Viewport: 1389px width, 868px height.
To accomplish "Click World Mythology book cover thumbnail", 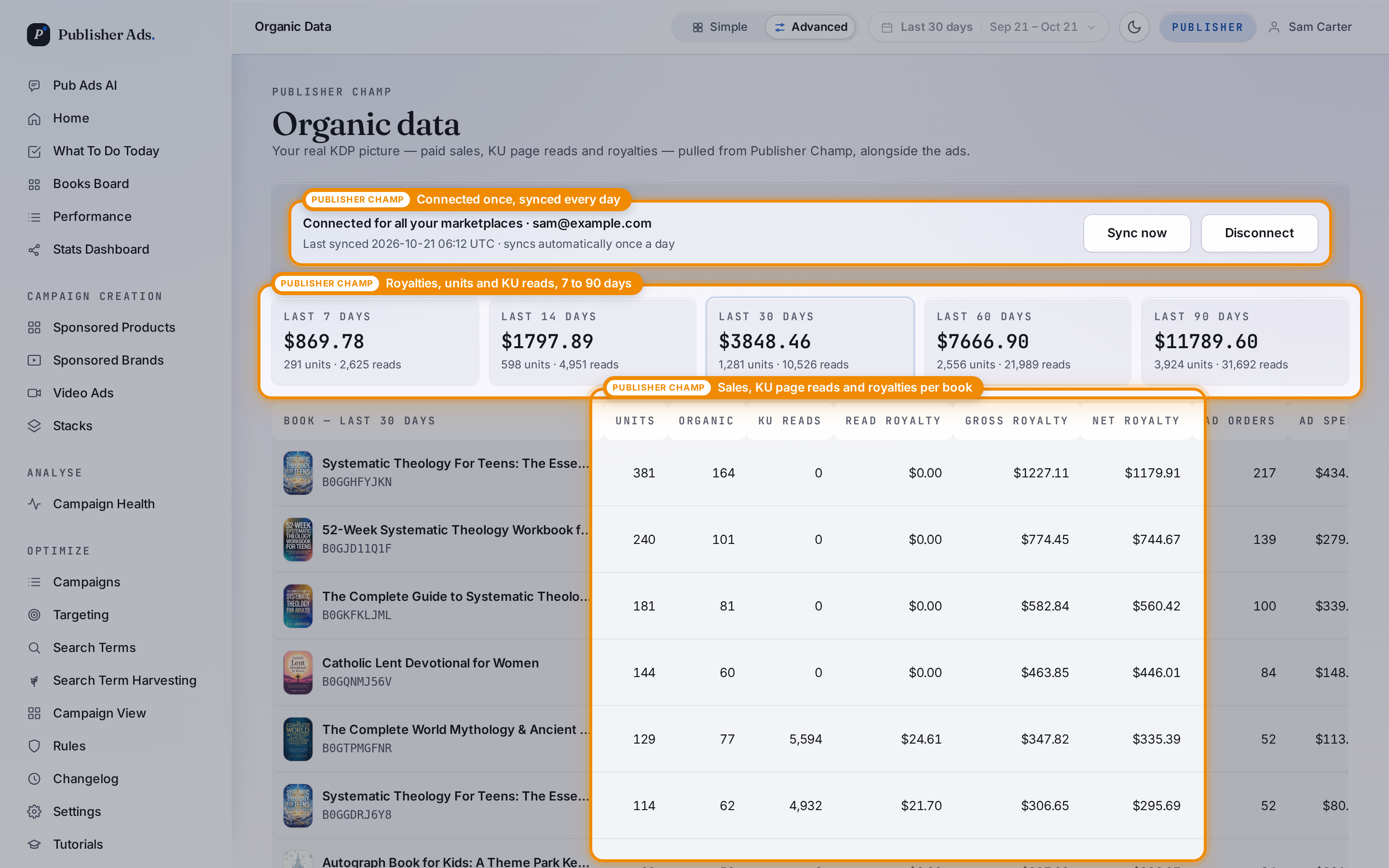I will point(298,739).
